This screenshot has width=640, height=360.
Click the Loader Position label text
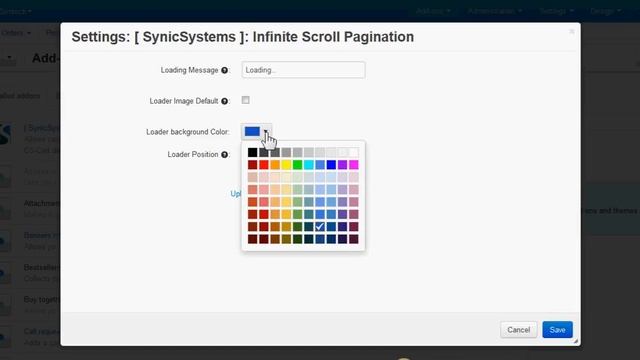click(x=193, y=154)
